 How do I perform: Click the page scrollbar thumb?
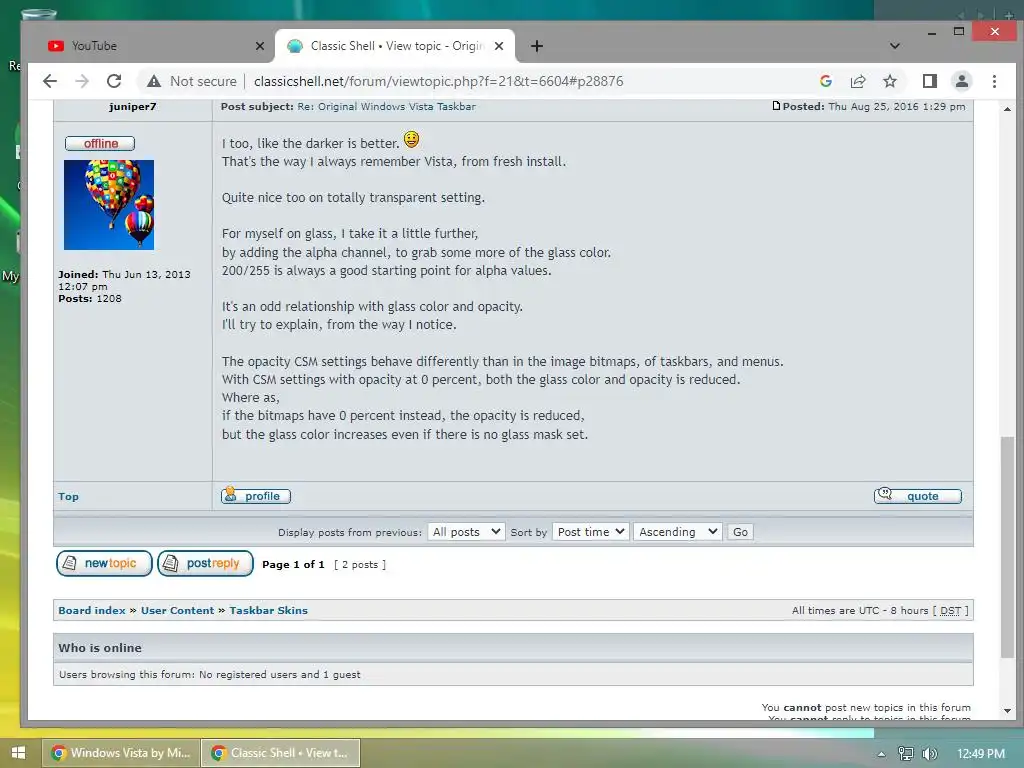tap(1008, 547)
